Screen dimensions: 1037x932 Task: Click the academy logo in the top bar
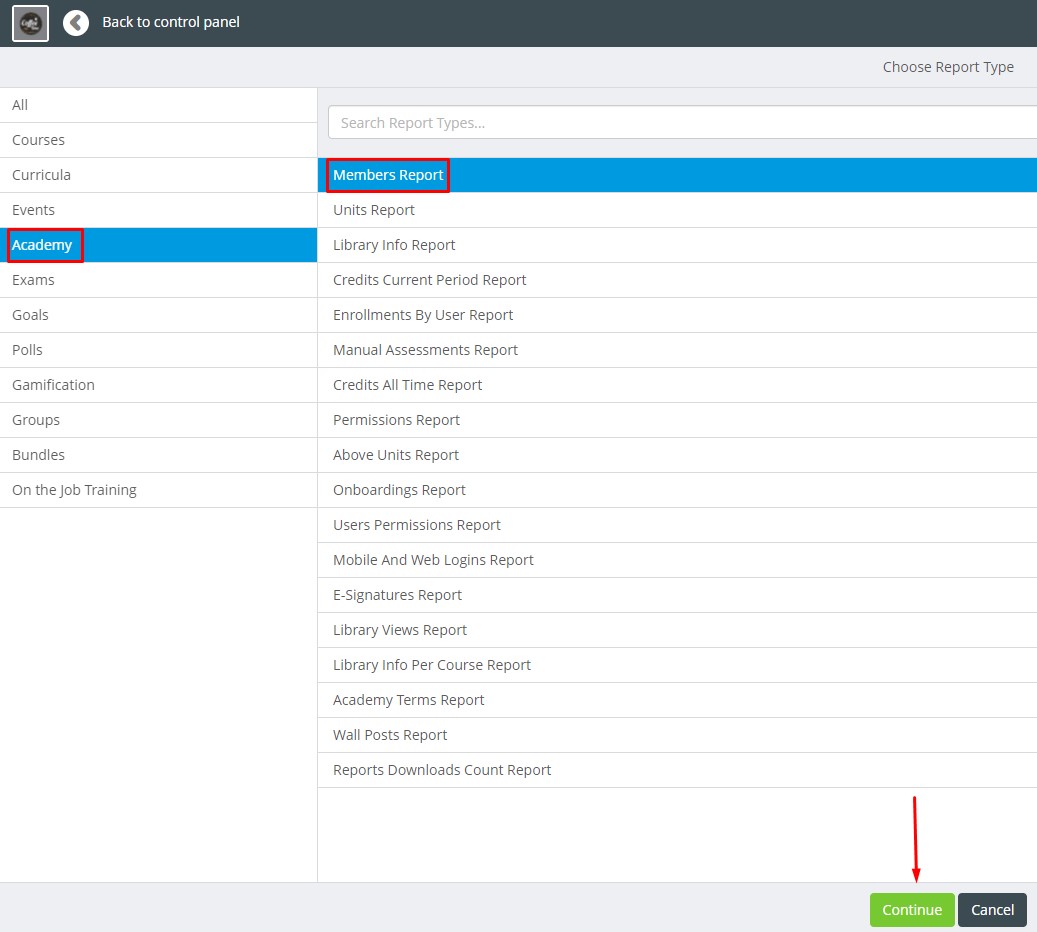[x=30, y=23]
